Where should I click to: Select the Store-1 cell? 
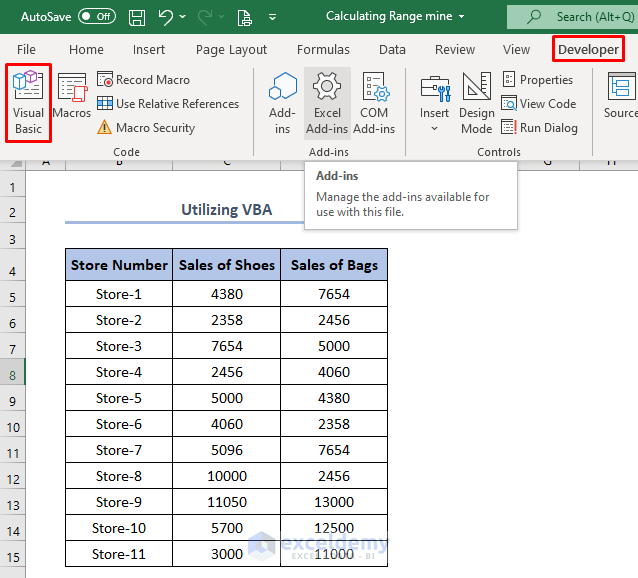click(x=119, y=294)
